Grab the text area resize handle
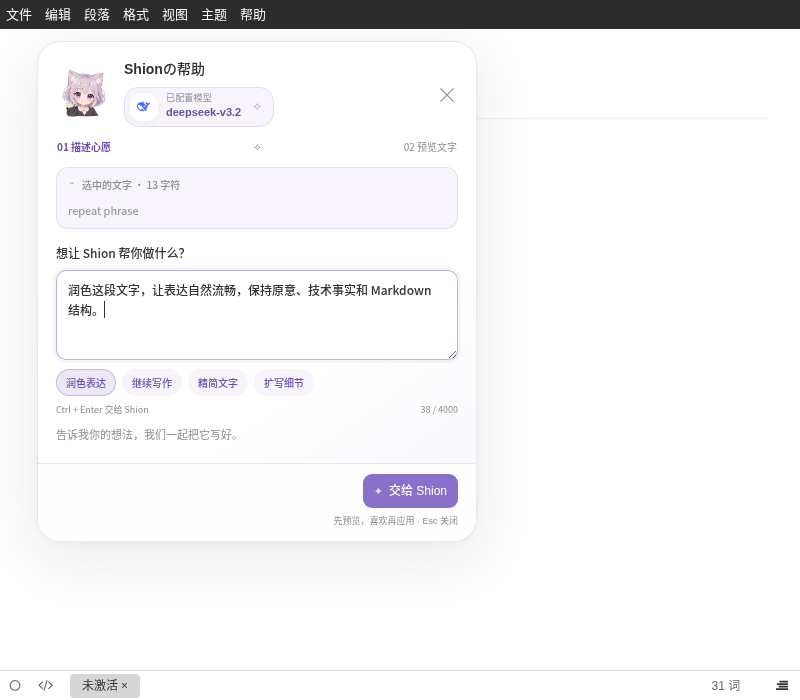The width and height of the screenshot is (800, 700). pyautogui.click(x=453, y=355)
